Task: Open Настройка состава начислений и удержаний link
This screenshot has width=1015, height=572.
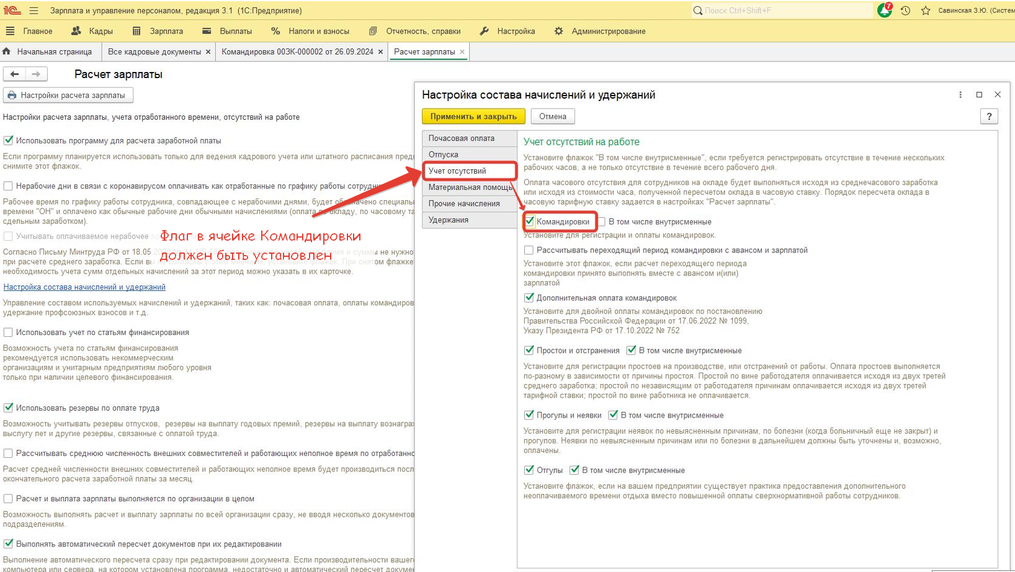Action: click(x=84, y=287)
